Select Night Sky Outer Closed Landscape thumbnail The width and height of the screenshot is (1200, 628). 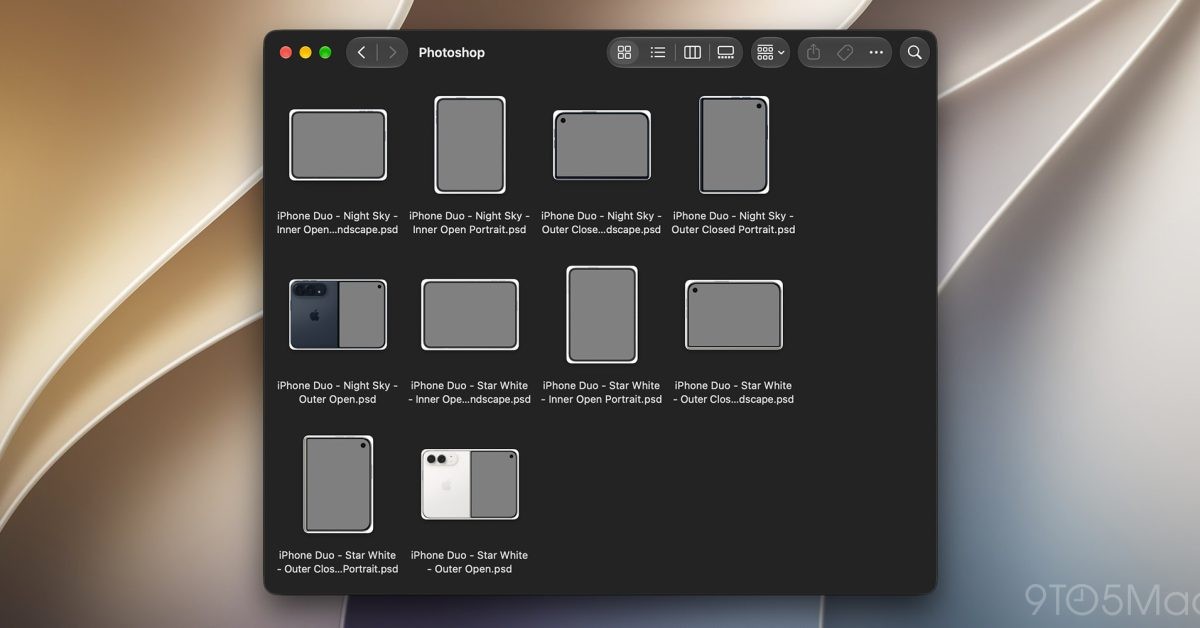point(602,145)
